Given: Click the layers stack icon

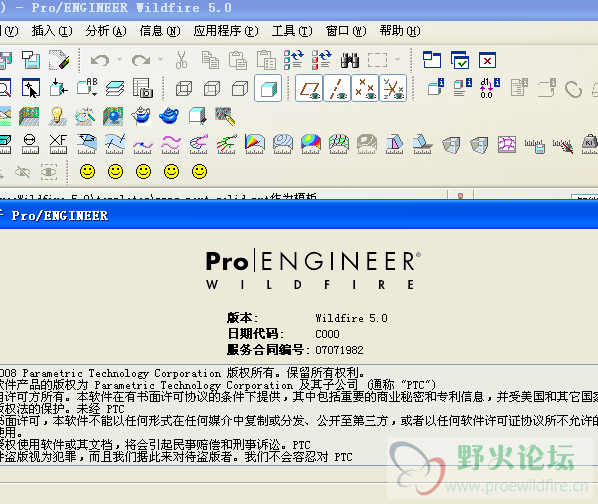Looking at the screenshot, I should (x=115, y=88).
